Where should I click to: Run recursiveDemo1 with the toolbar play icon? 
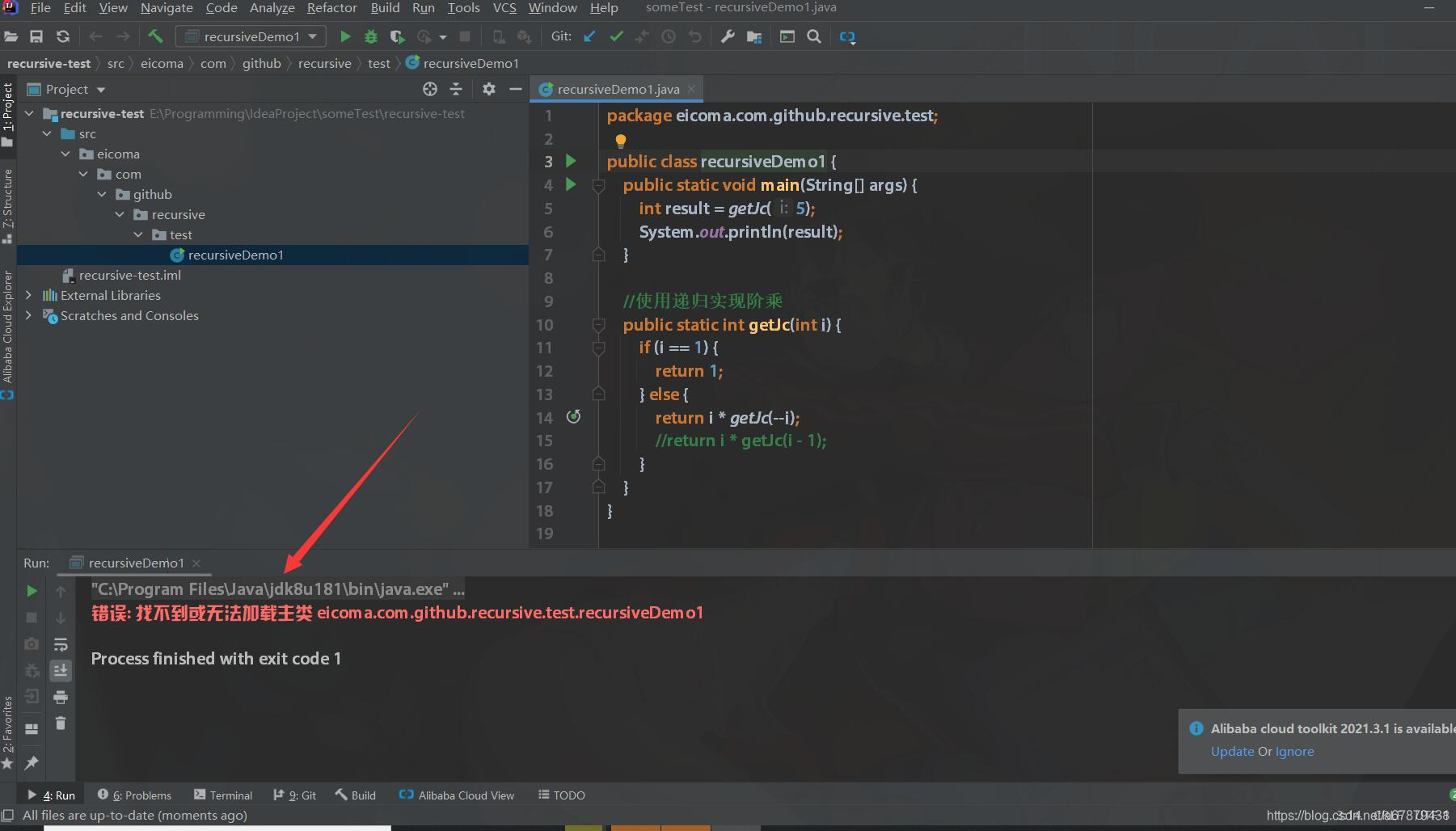[345, 36]
